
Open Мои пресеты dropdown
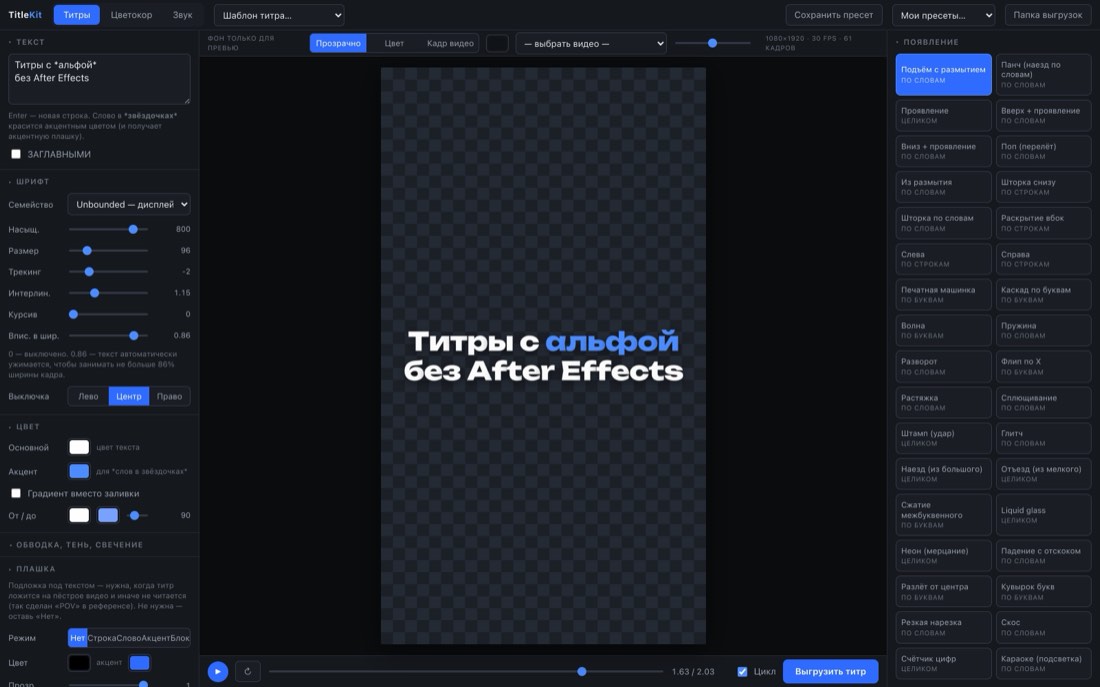[944, 15]
